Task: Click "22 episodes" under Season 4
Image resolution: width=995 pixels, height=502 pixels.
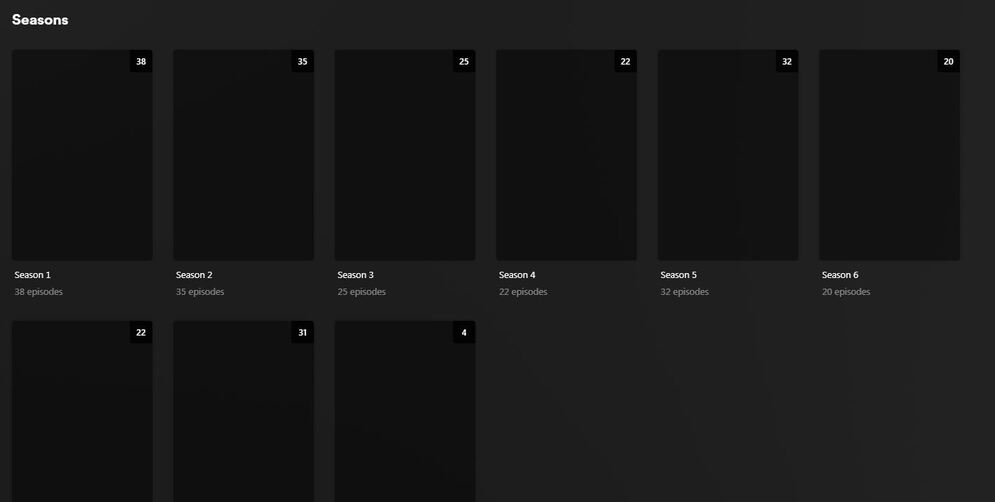Action: click(x=523, y=292)
